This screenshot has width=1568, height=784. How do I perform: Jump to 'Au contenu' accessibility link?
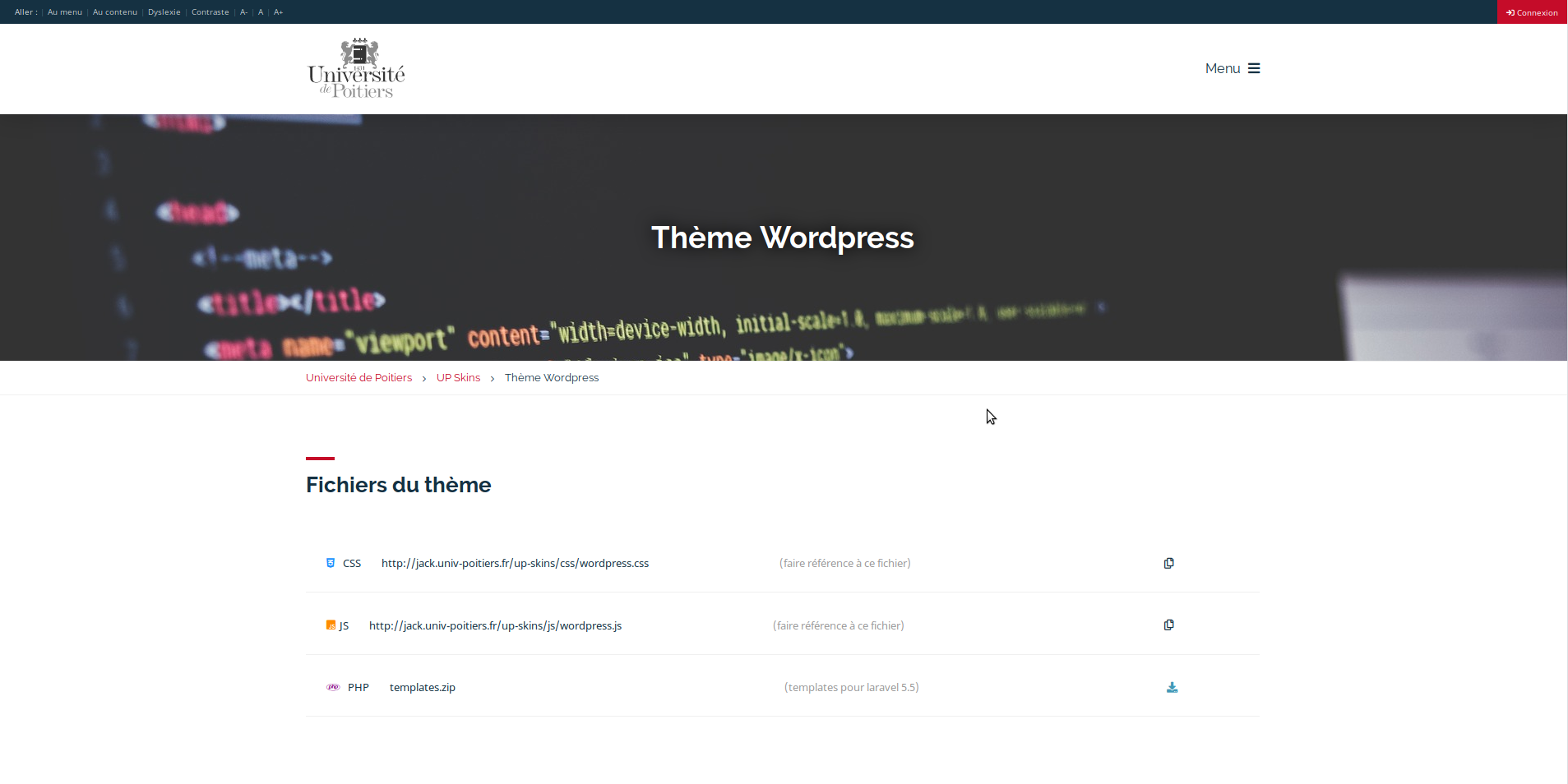point(115,12)
